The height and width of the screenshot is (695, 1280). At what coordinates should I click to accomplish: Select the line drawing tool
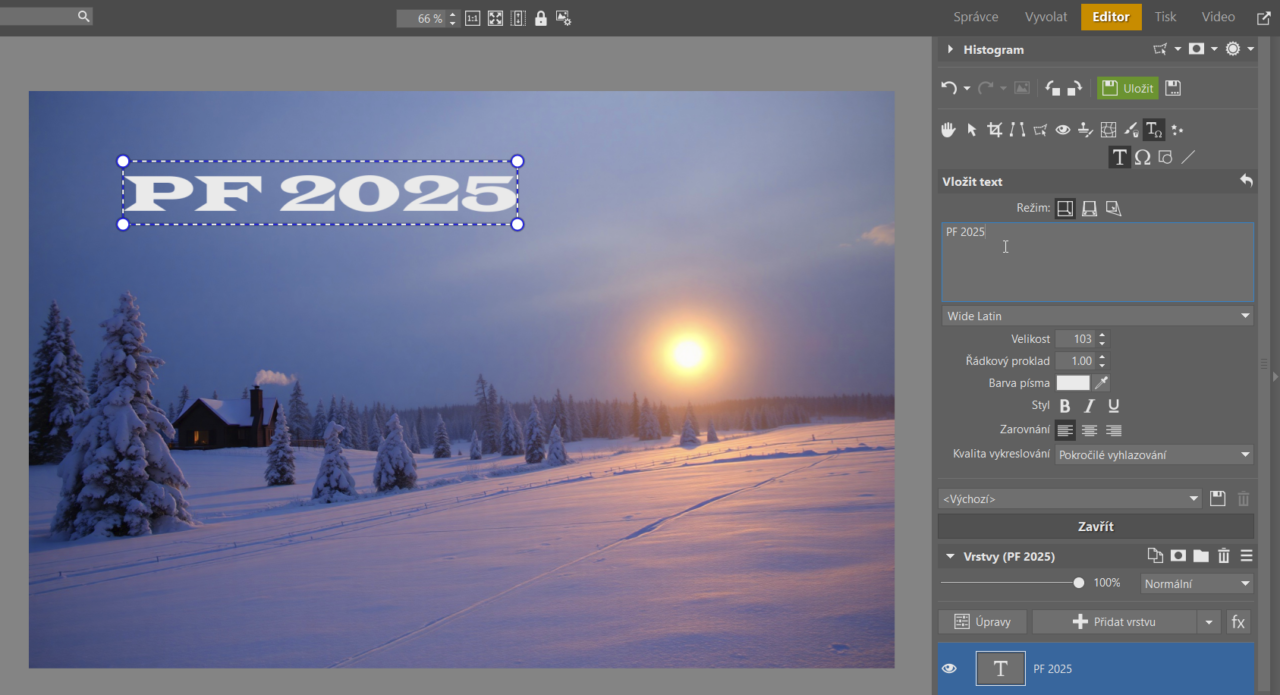click(x=1189, y=157)
